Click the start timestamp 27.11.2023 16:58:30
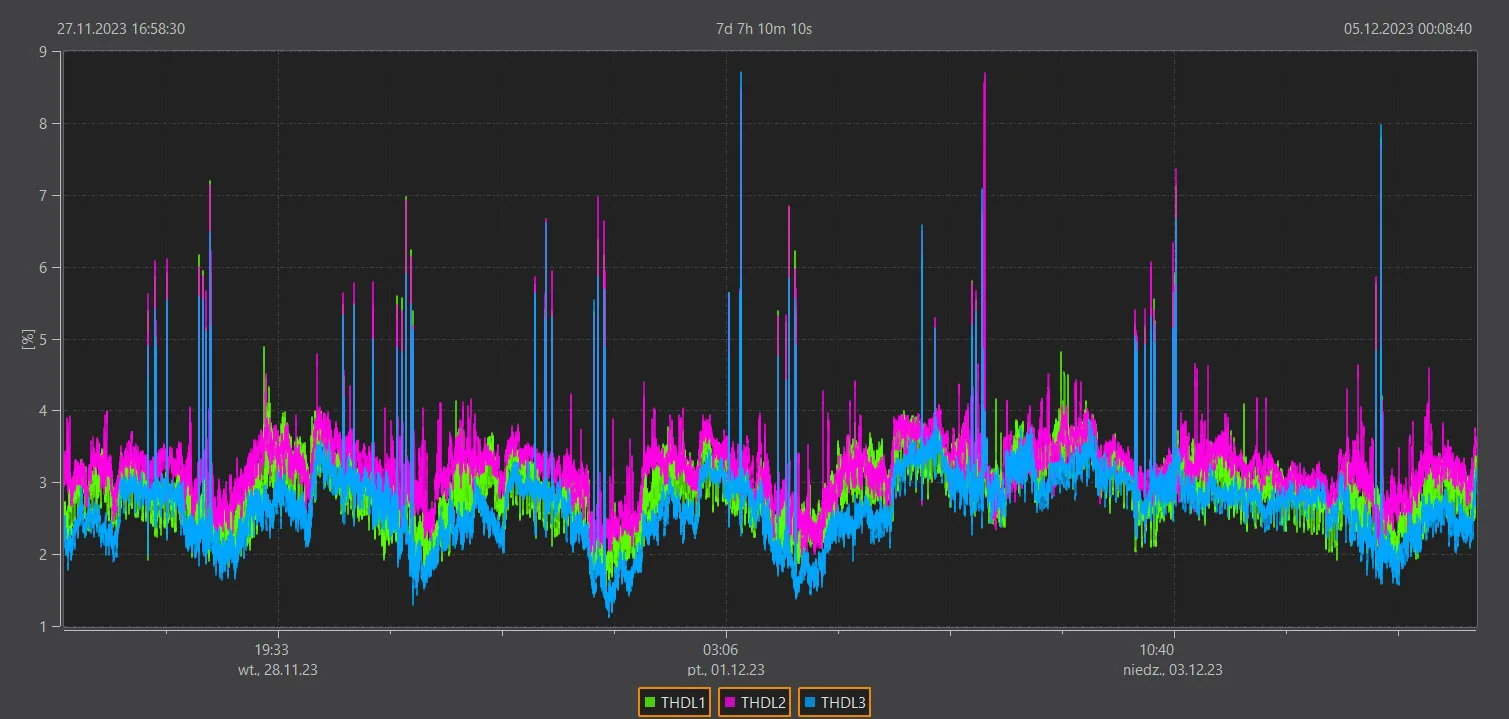The width and height of the screenshot is (1509, 719). pyautogui.click(x=121, y=29)
